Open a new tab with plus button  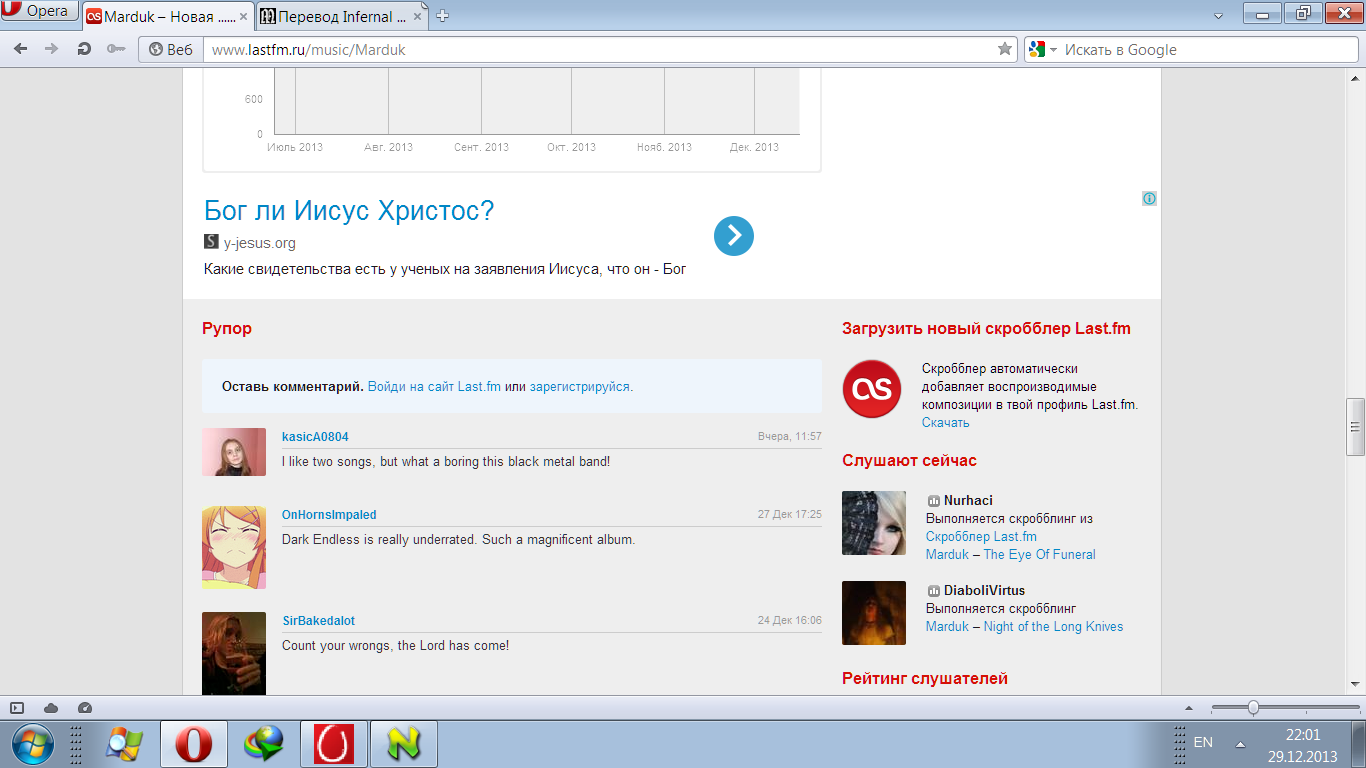click(443, 16)
